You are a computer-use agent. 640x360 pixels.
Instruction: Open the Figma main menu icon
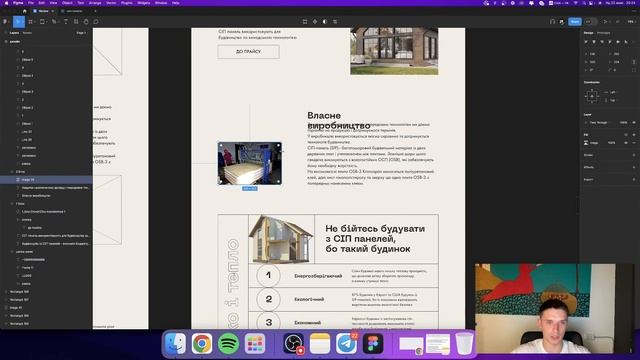5,22
